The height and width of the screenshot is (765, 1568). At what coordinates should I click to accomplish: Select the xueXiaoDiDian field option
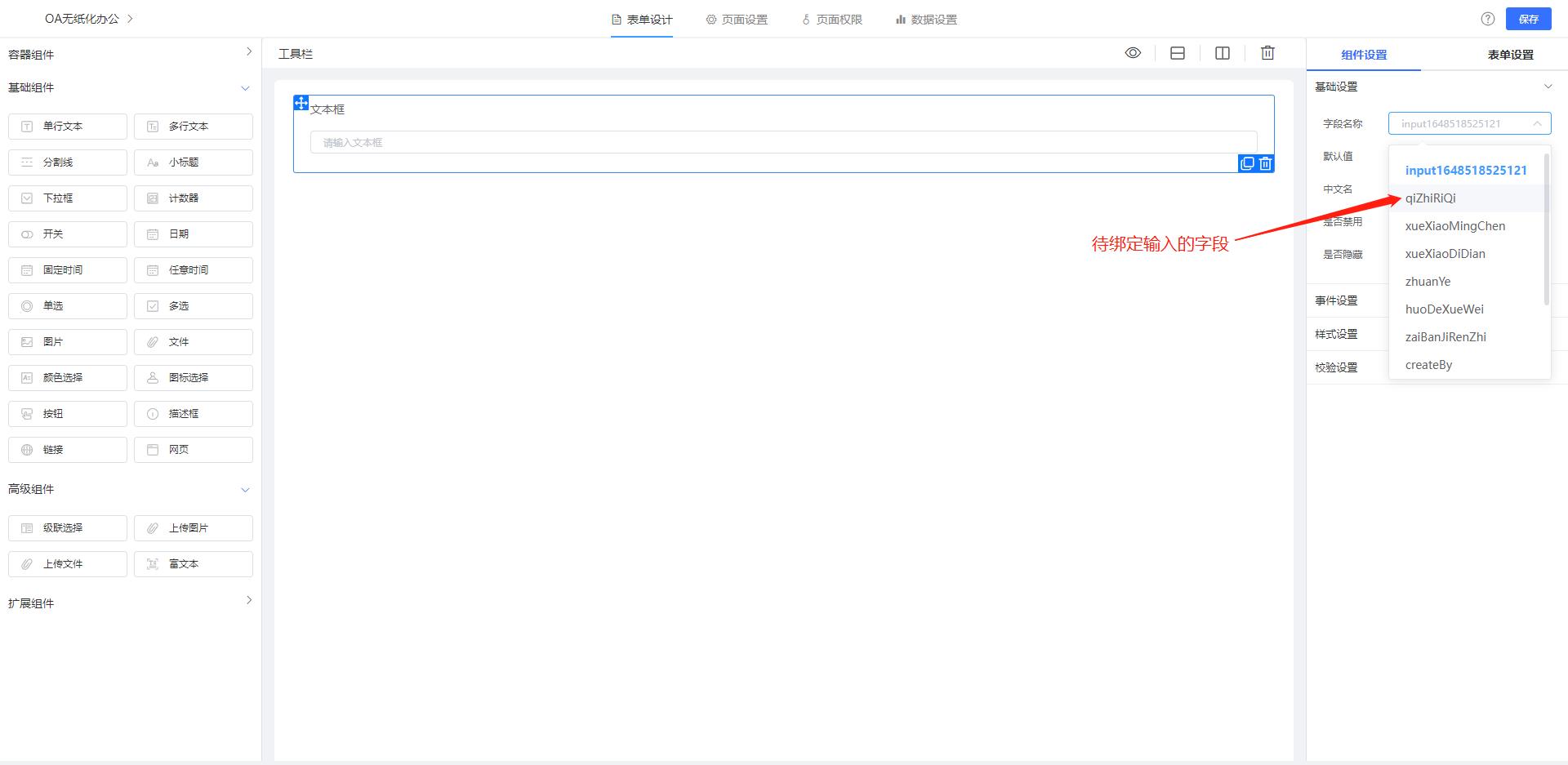[x=1466, y=254]
